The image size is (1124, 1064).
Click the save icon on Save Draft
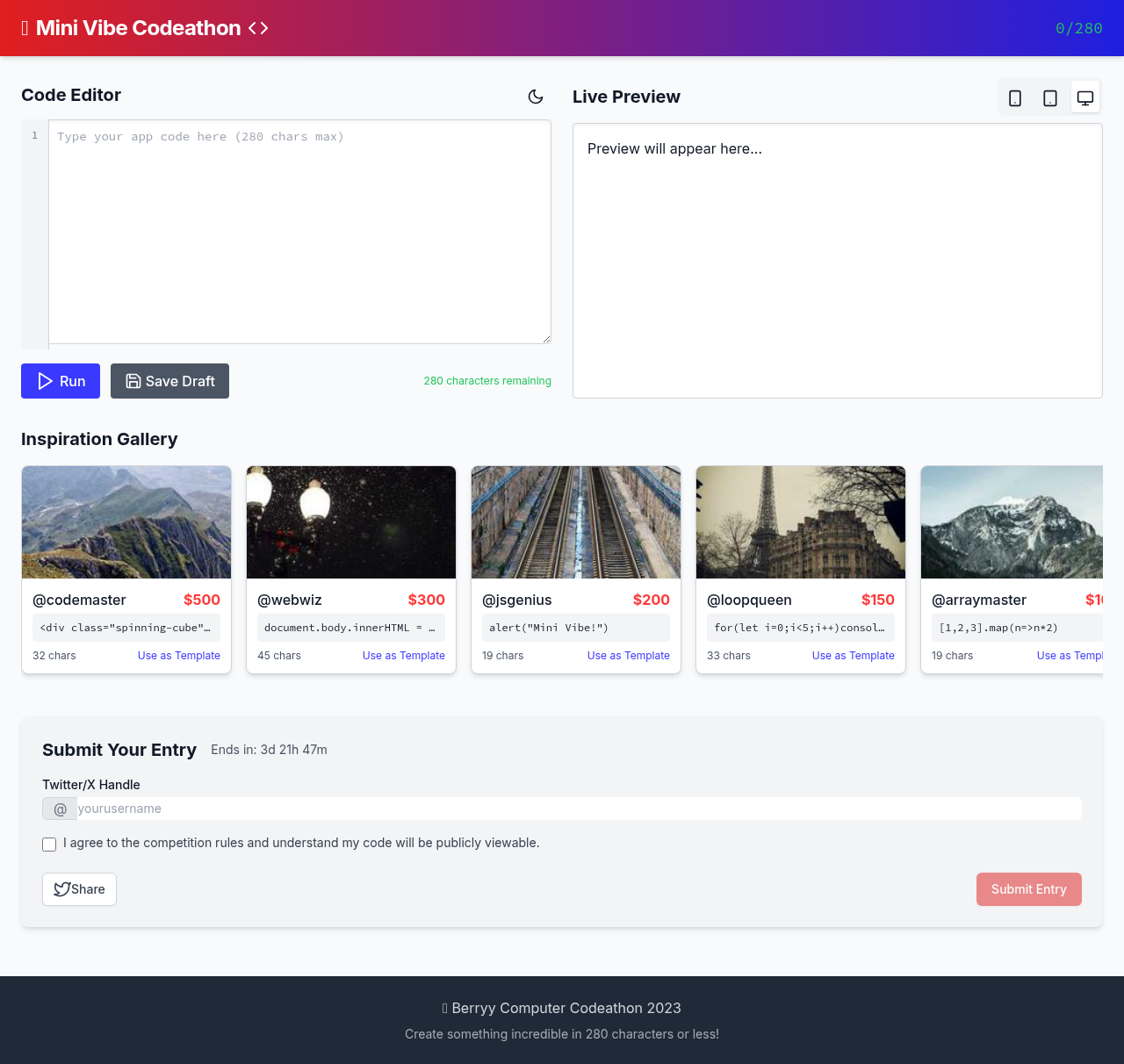point(132,381)
